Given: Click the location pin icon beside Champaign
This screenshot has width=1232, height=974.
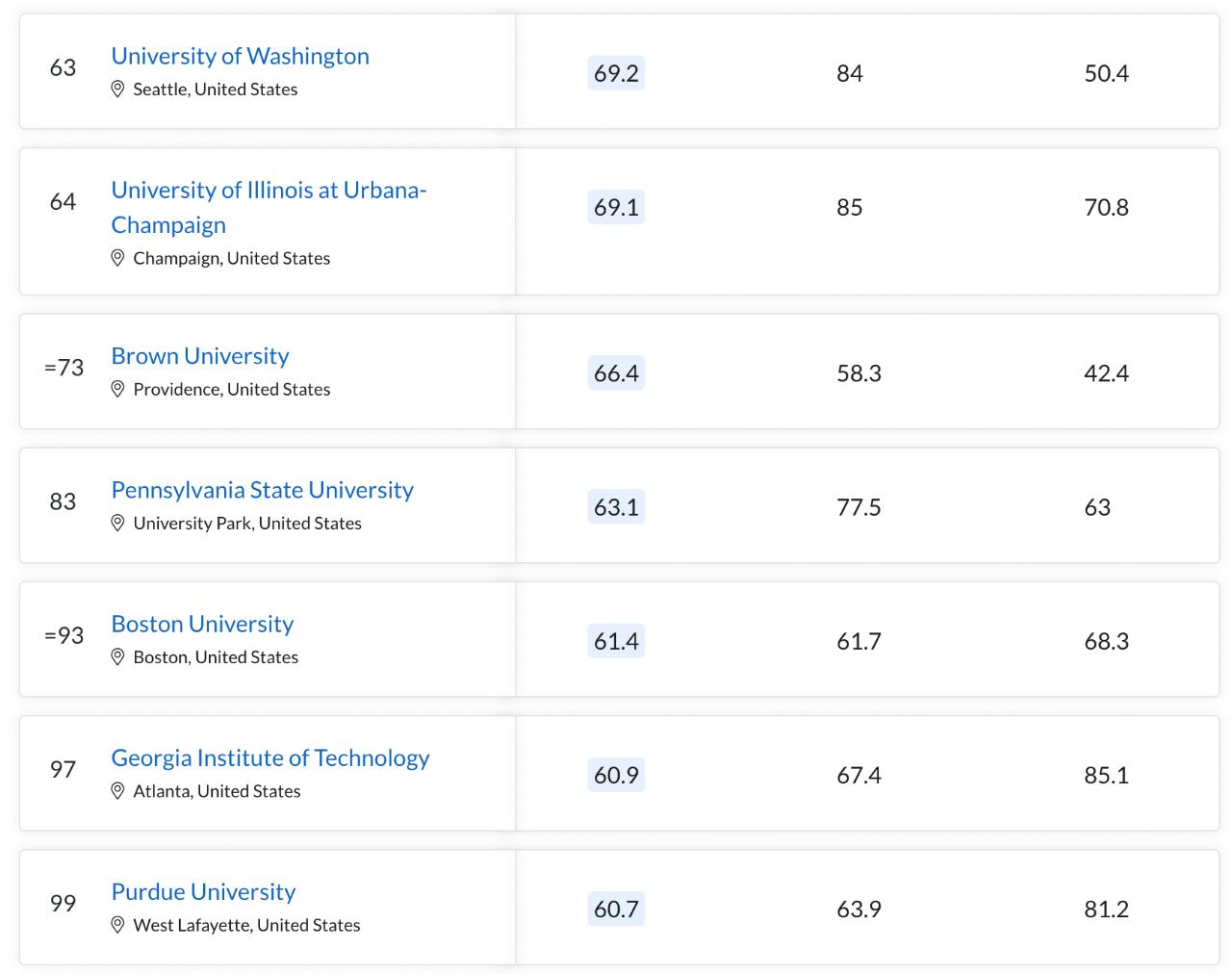Looking at the screenshot, I should [x=117, y=258].
